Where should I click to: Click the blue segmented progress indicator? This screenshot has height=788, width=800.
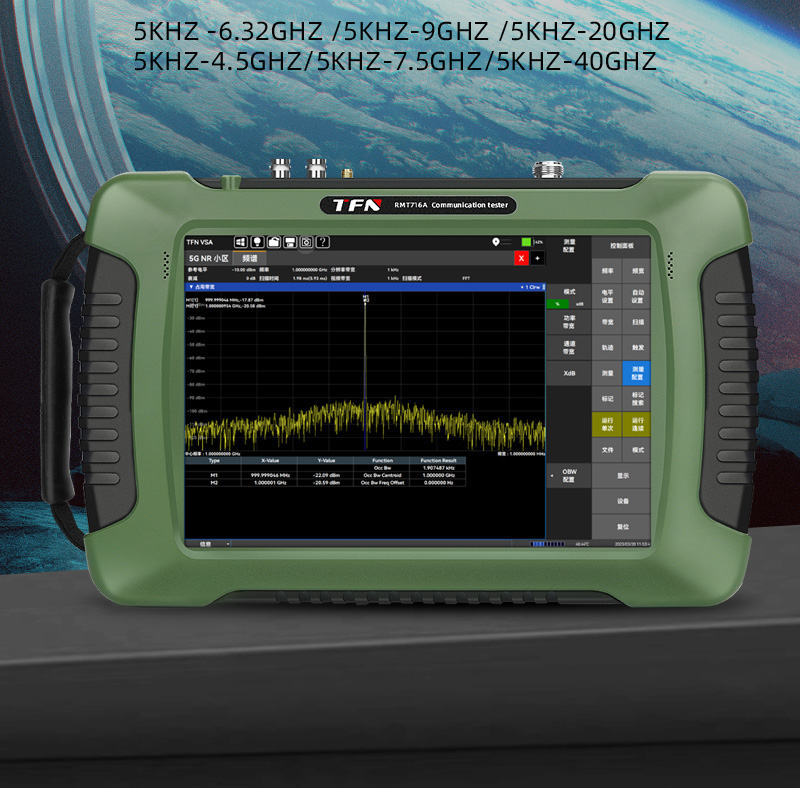547,544
